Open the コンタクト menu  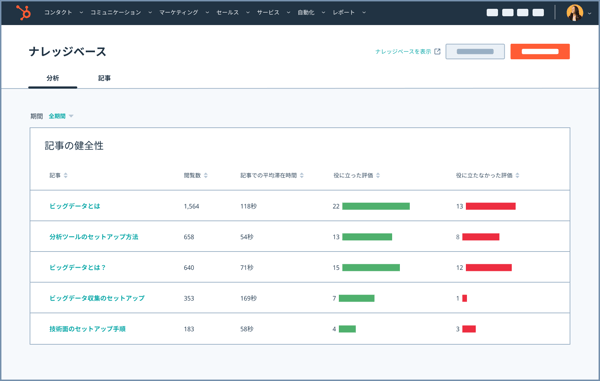pyautogui.click(x=58, y=13)
